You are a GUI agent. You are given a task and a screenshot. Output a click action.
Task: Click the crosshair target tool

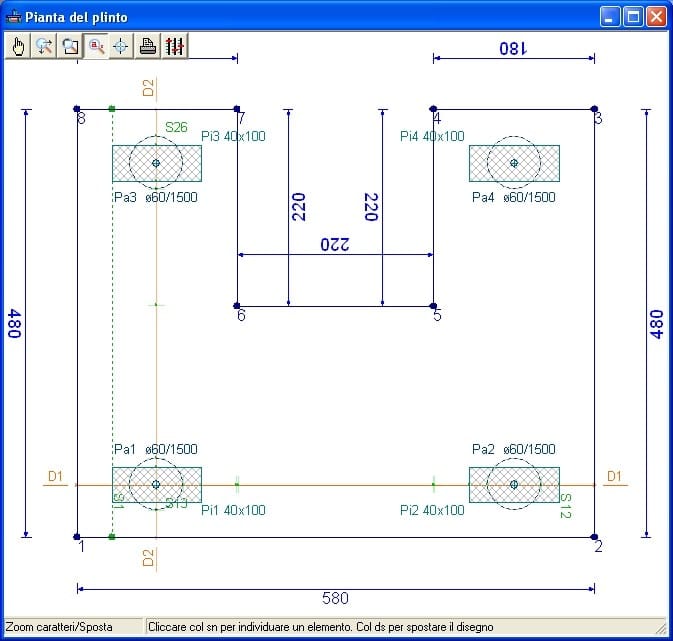coord(121,46)
